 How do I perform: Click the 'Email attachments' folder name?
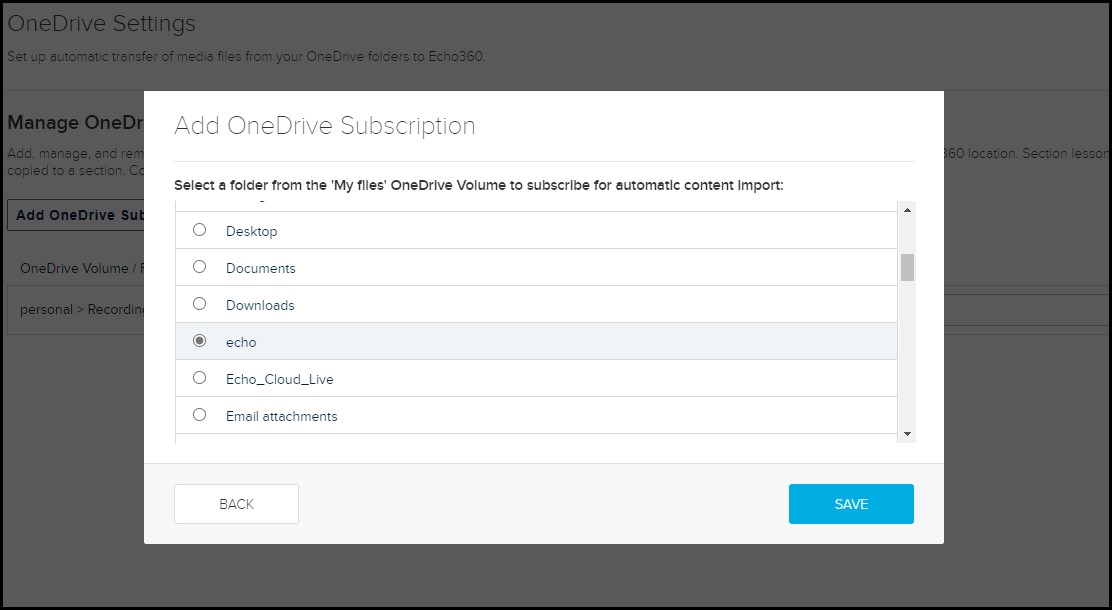coord(282,416)
